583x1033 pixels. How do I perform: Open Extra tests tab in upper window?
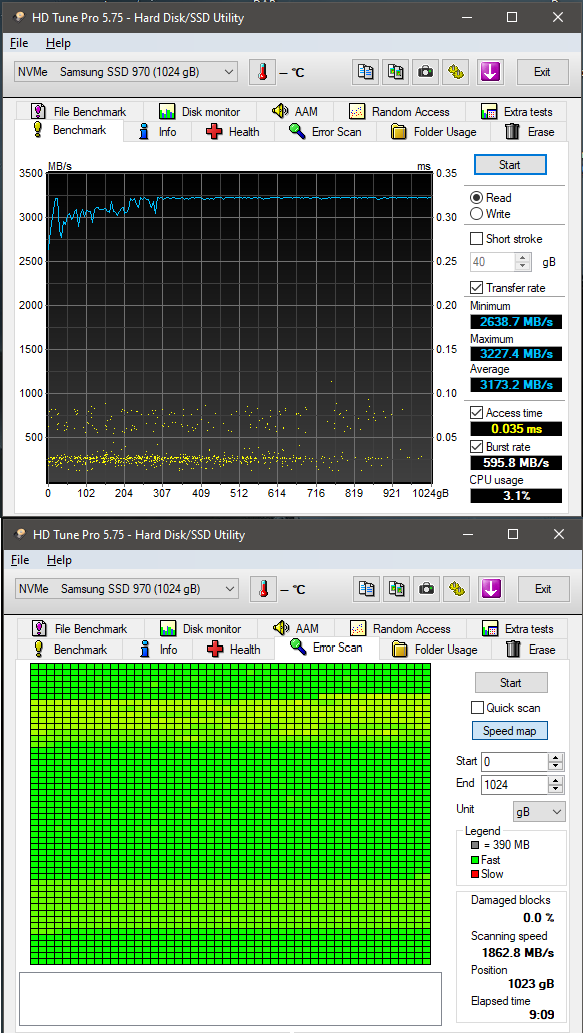(517, 111)
